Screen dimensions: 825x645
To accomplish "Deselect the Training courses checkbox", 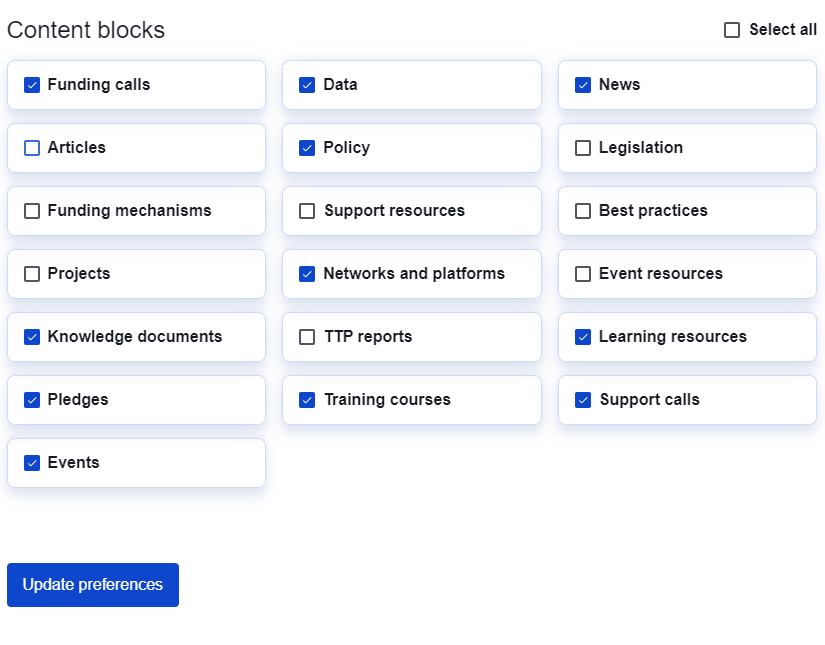I will [x=307, y=400].
